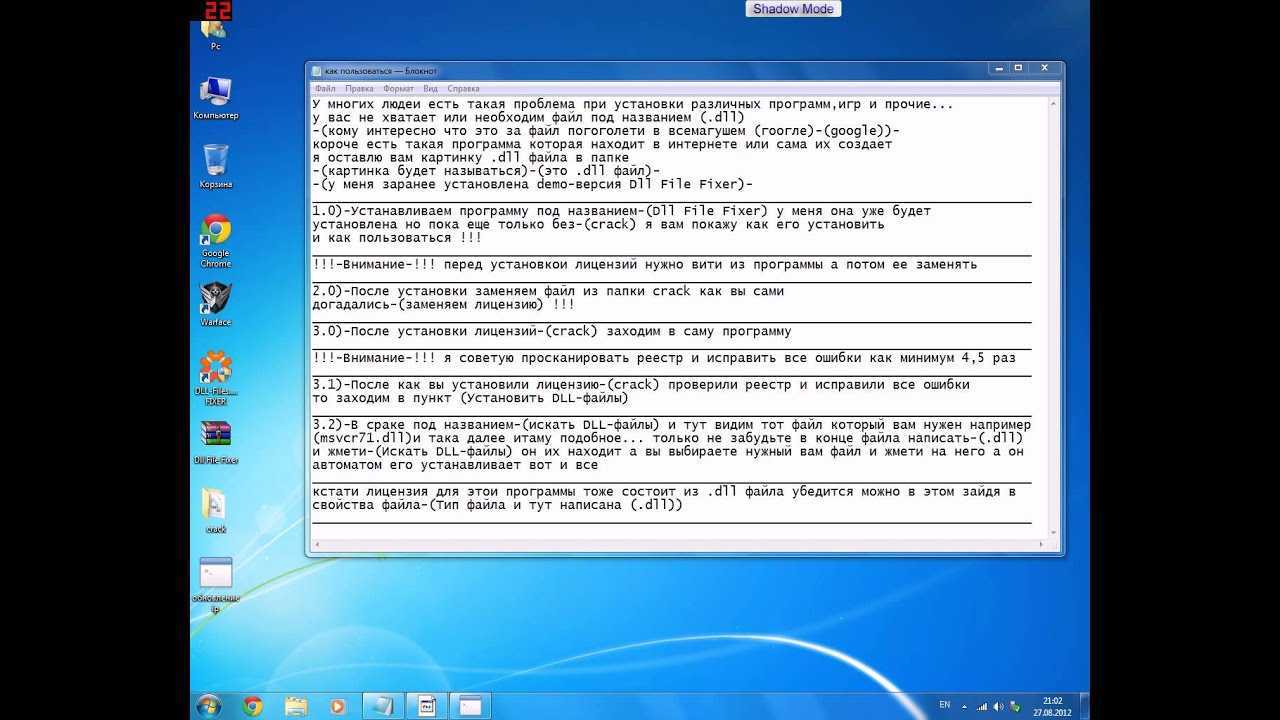Click the Show desktop strip
The image size is (1280, 720).
pyautogui.click(x=1084, y=705)
